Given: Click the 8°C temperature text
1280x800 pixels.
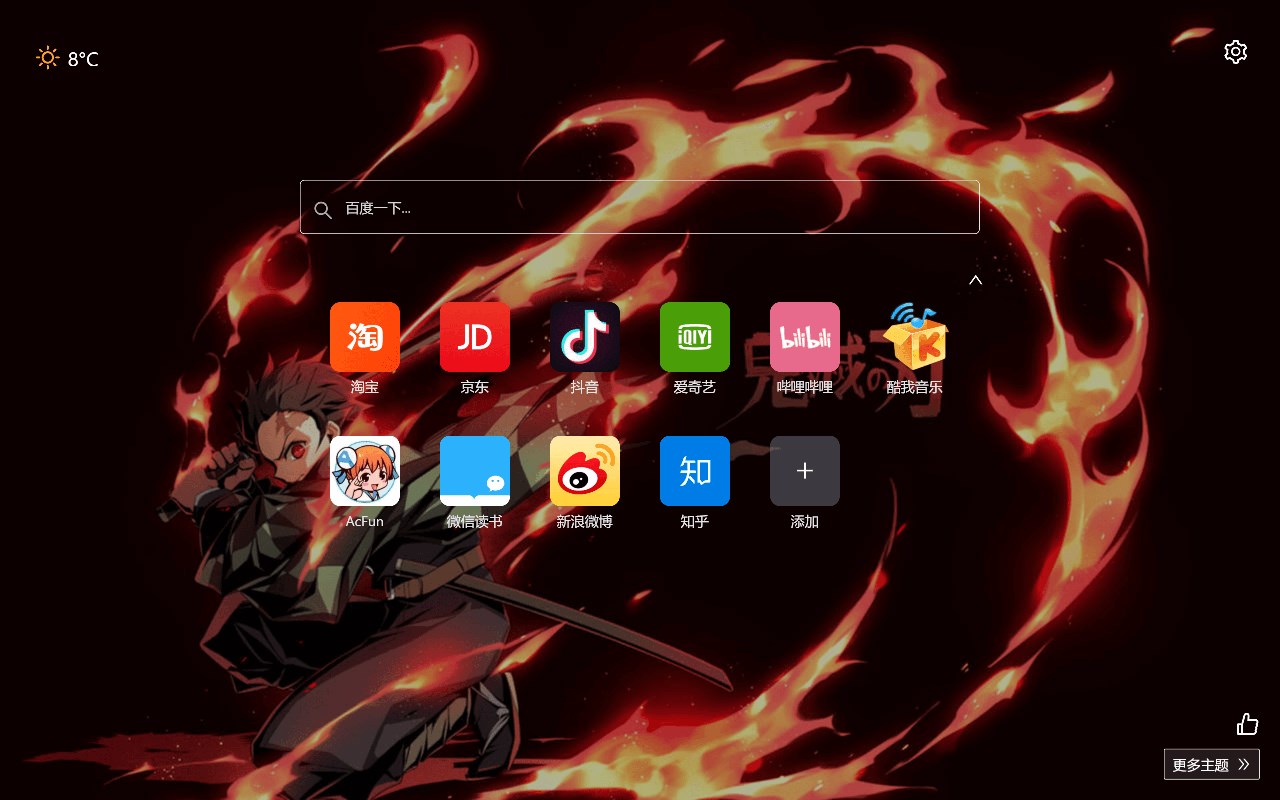Looking at the screenshot, I should pos(83,59).
